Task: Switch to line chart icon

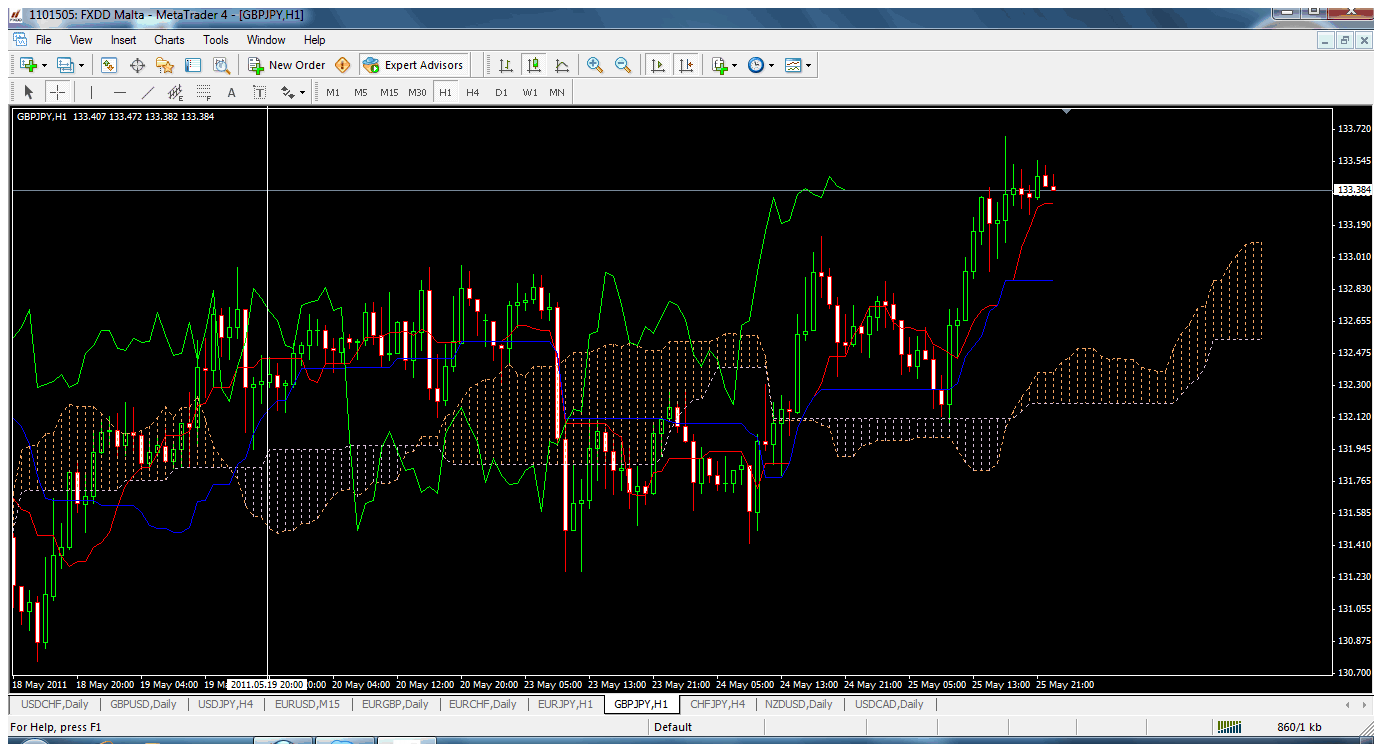Action: click(x=562, y=65)
